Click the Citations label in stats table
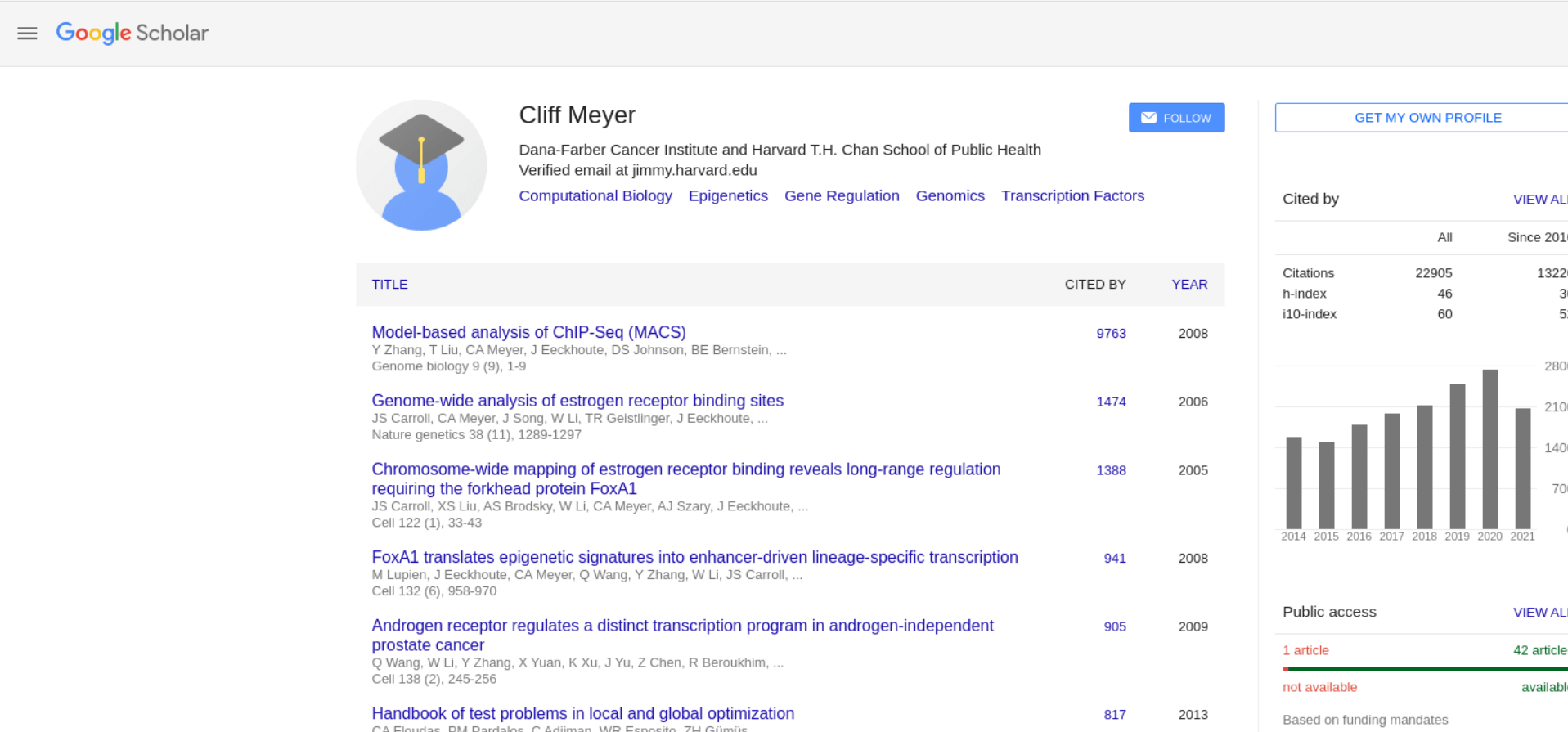Screen dimensions: 1568x732 point(1308,273)
